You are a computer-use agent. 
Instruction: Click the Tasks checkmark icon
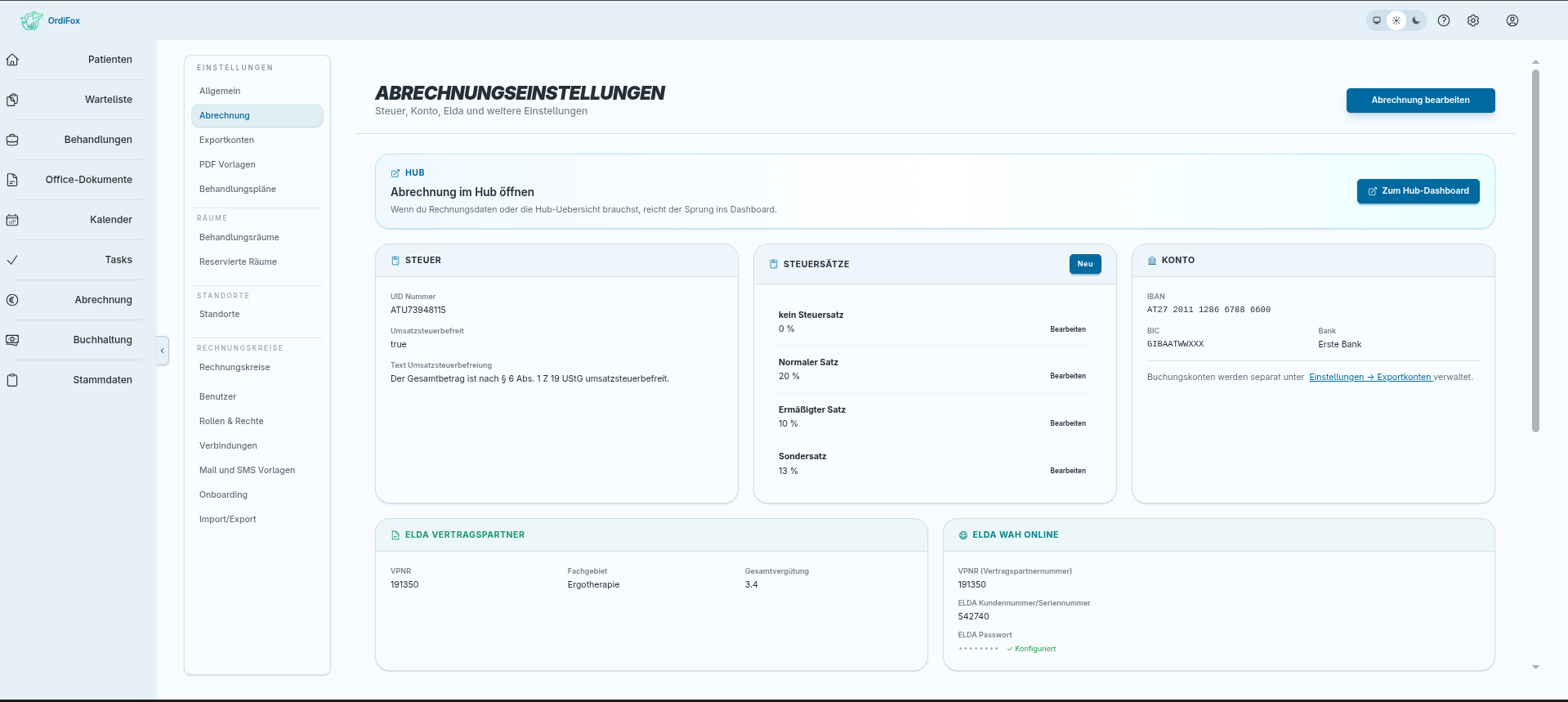pos(12,260)
